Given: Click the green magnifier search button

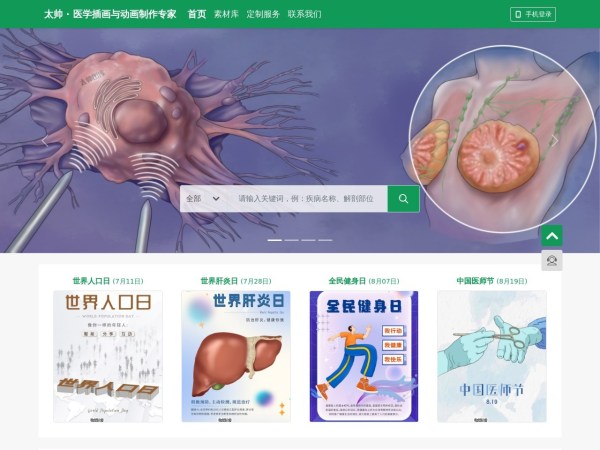Looking at the screenshot, I should (403, 199).
